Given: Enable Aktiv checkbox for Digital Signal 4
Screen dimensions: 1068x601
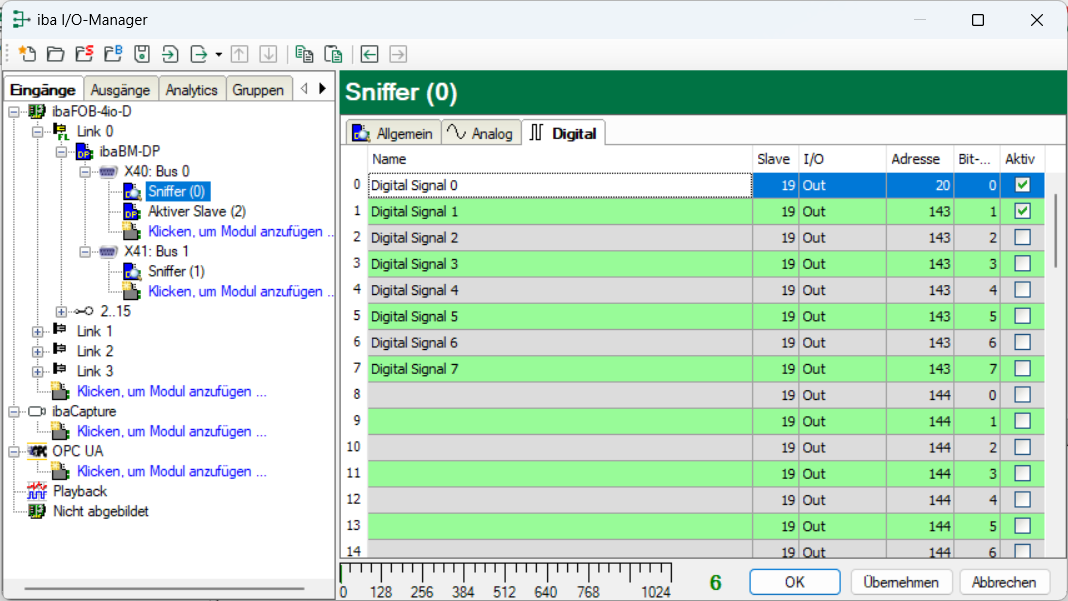Looking at the screenshot, I should coord(1022,290).
